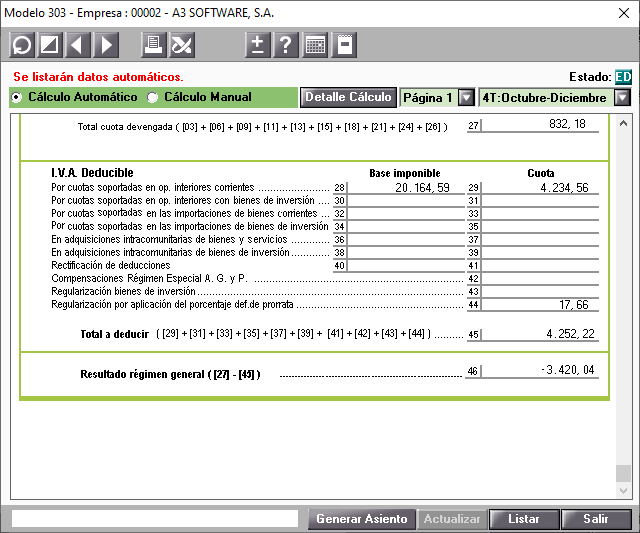Click the Actualizar button
This screenshot has width=640, height=533.
click(452, 519)
